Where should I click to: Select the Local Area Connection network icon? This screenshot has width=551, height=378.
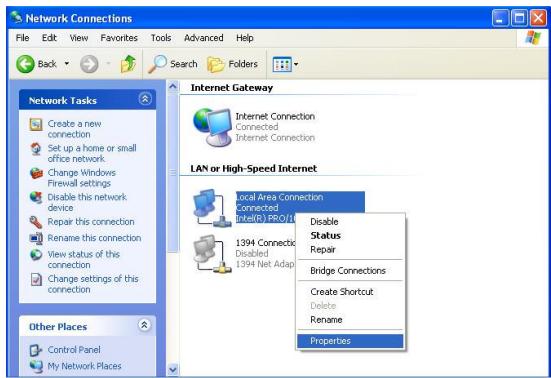212,208
